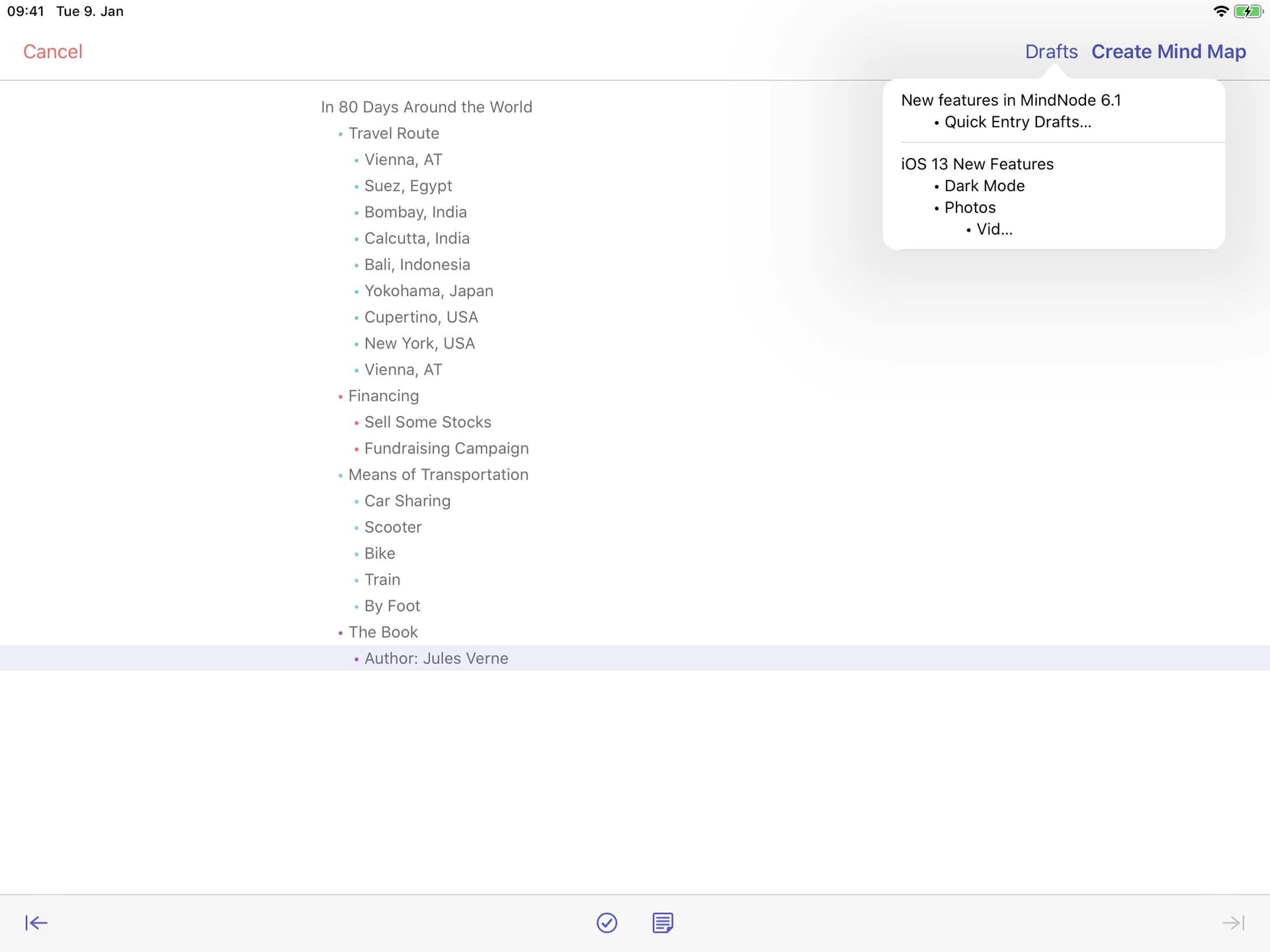The height and width of the screenshot is (952, 1270).
Task: Select the iOS 13 New Features draft
Action: pos(978,164)
